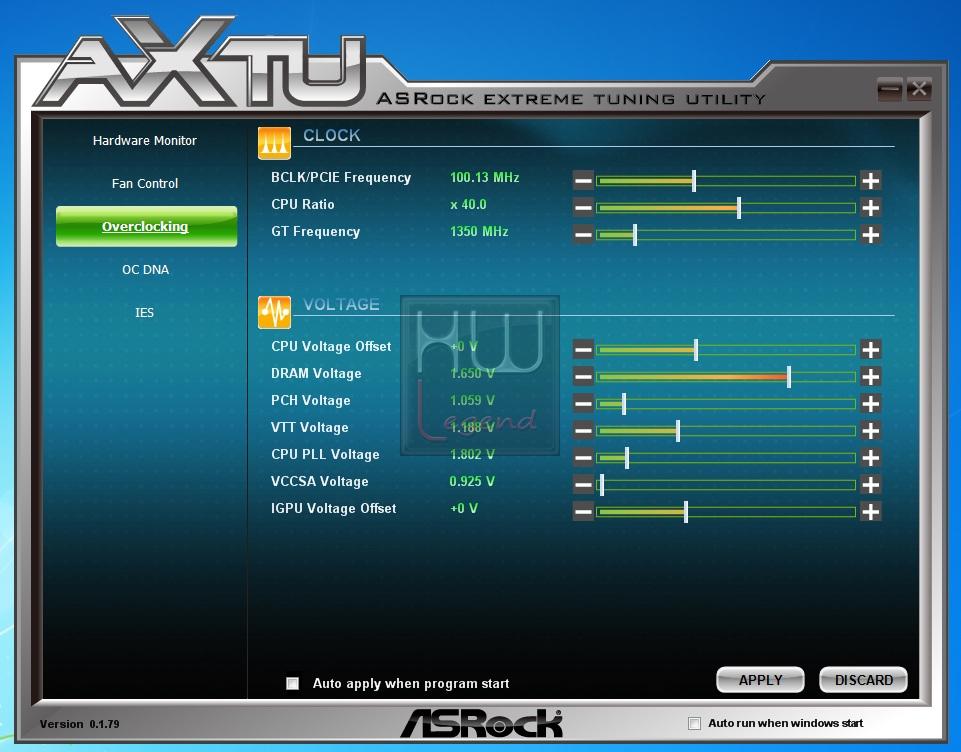
Task: Click the VTT Voltage slider handle
Action: [x=678, y=431]
